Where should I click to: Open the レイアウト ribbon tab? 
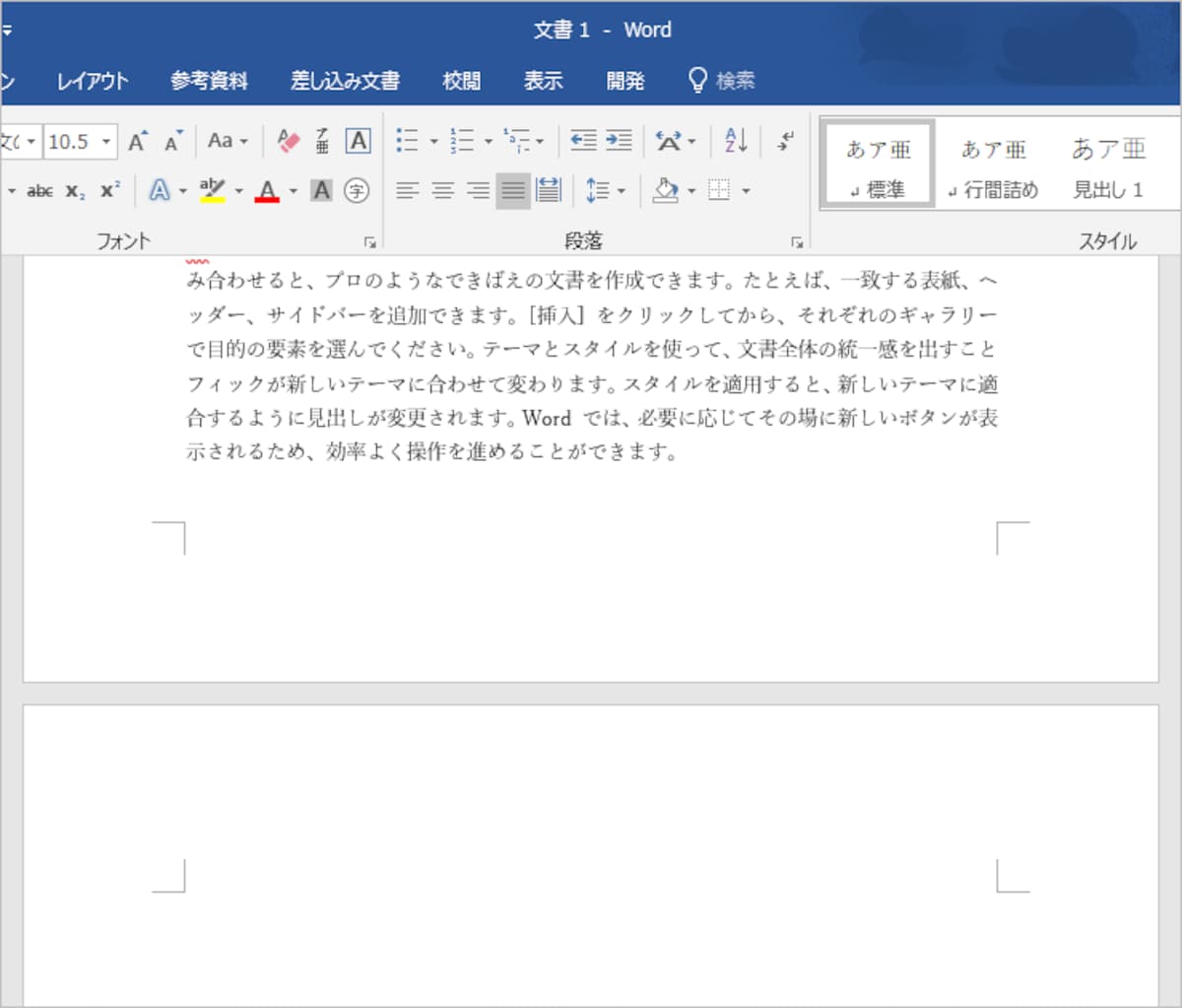click(x=92, y=81)
